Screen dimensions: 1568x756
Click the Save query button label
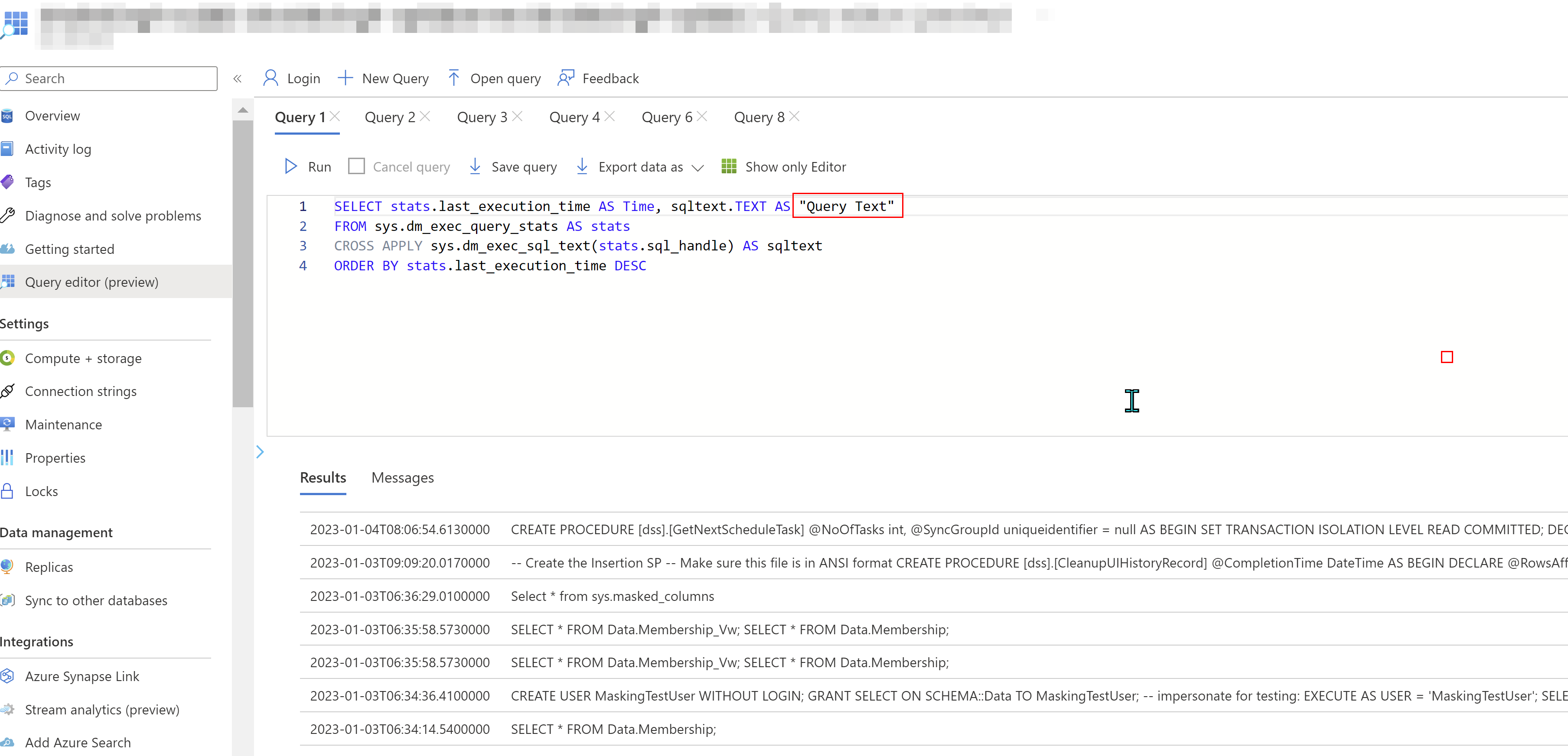tap(524, 167)
